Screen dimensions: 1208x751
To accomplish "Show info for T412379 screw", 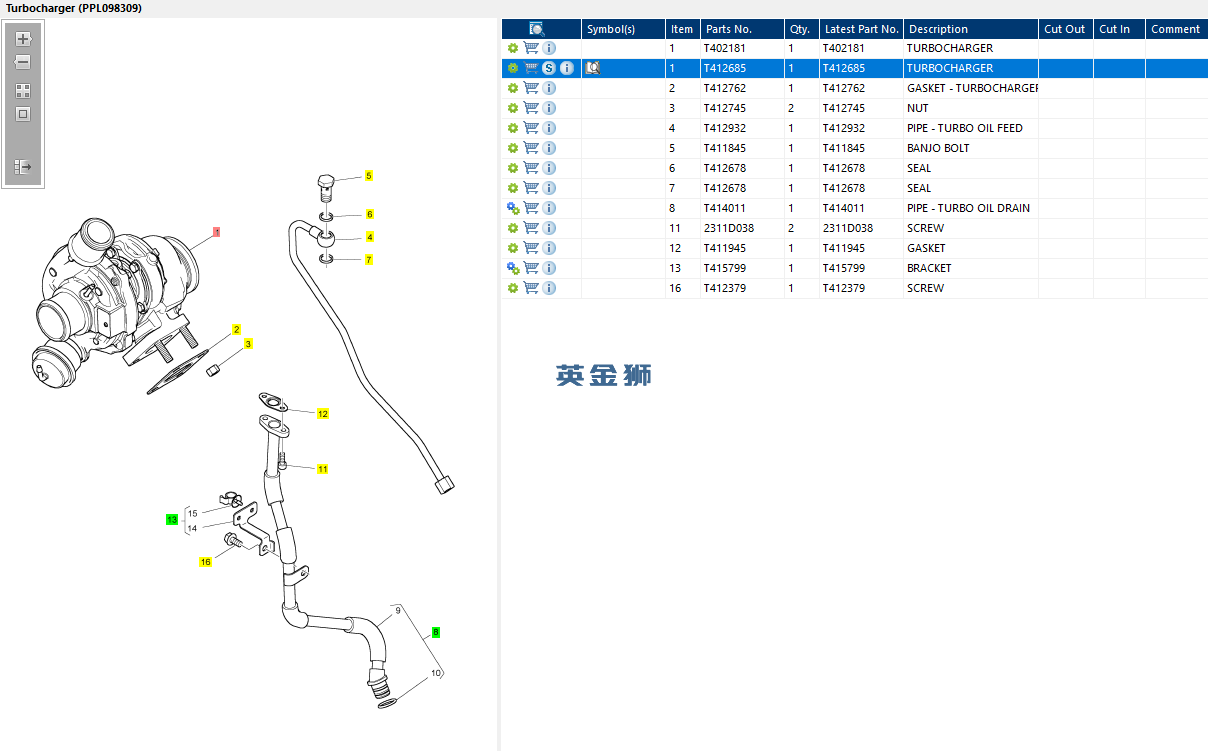I will [549, 288].
